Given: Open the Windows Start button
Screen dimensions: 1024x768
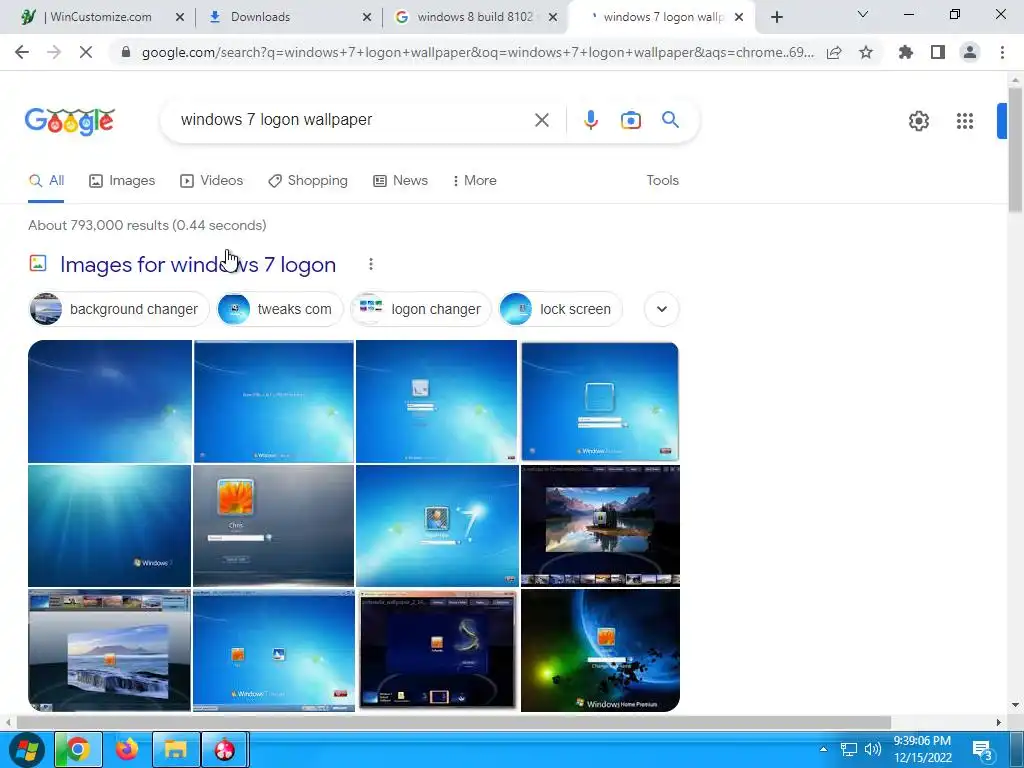Looking at the screenshot, I should (25, 749).
